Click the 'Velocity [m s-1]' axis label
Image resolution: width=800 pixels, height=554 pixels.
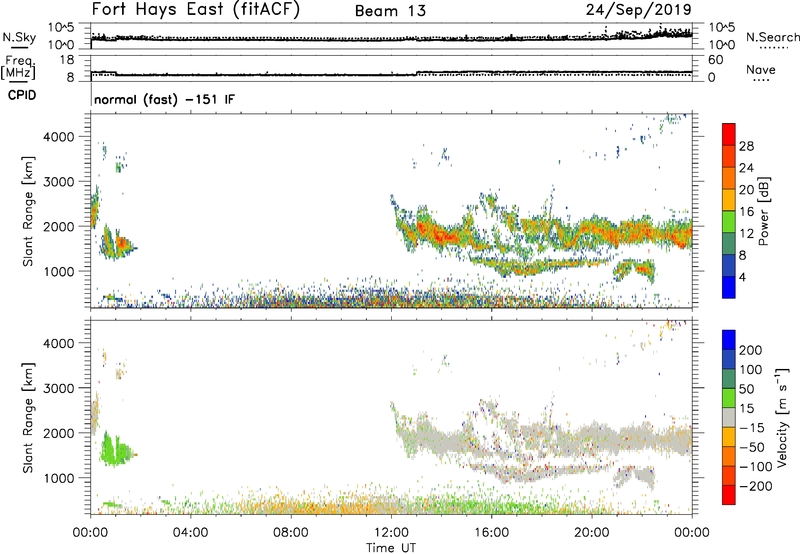click(x=782, y=417)
